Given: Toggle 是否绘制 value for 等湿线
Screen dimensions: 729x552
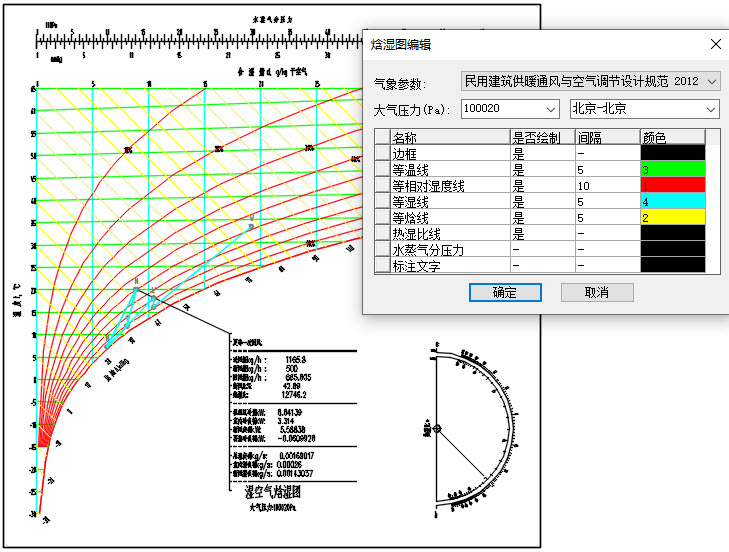Looking at the screenshot, I should [543, 201].
